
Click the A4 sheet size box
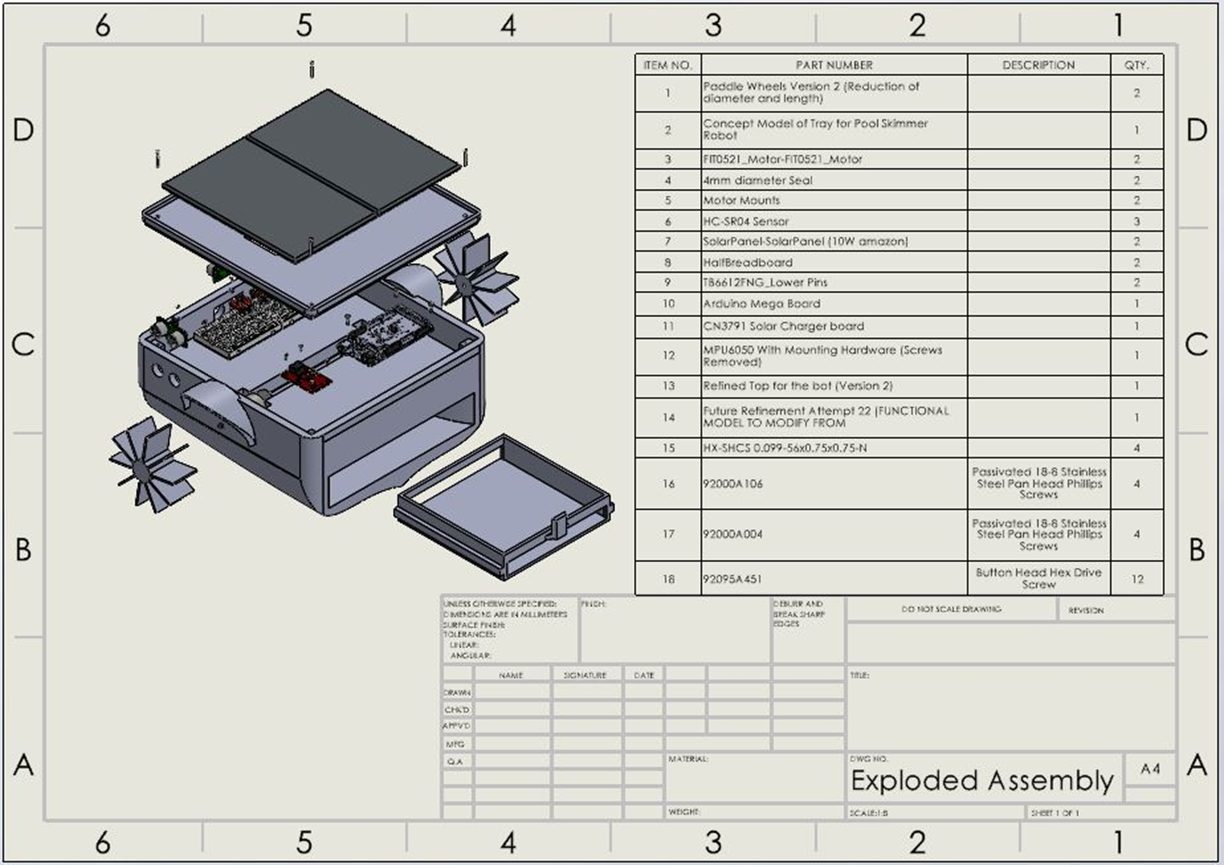(x=1150, y=769)
